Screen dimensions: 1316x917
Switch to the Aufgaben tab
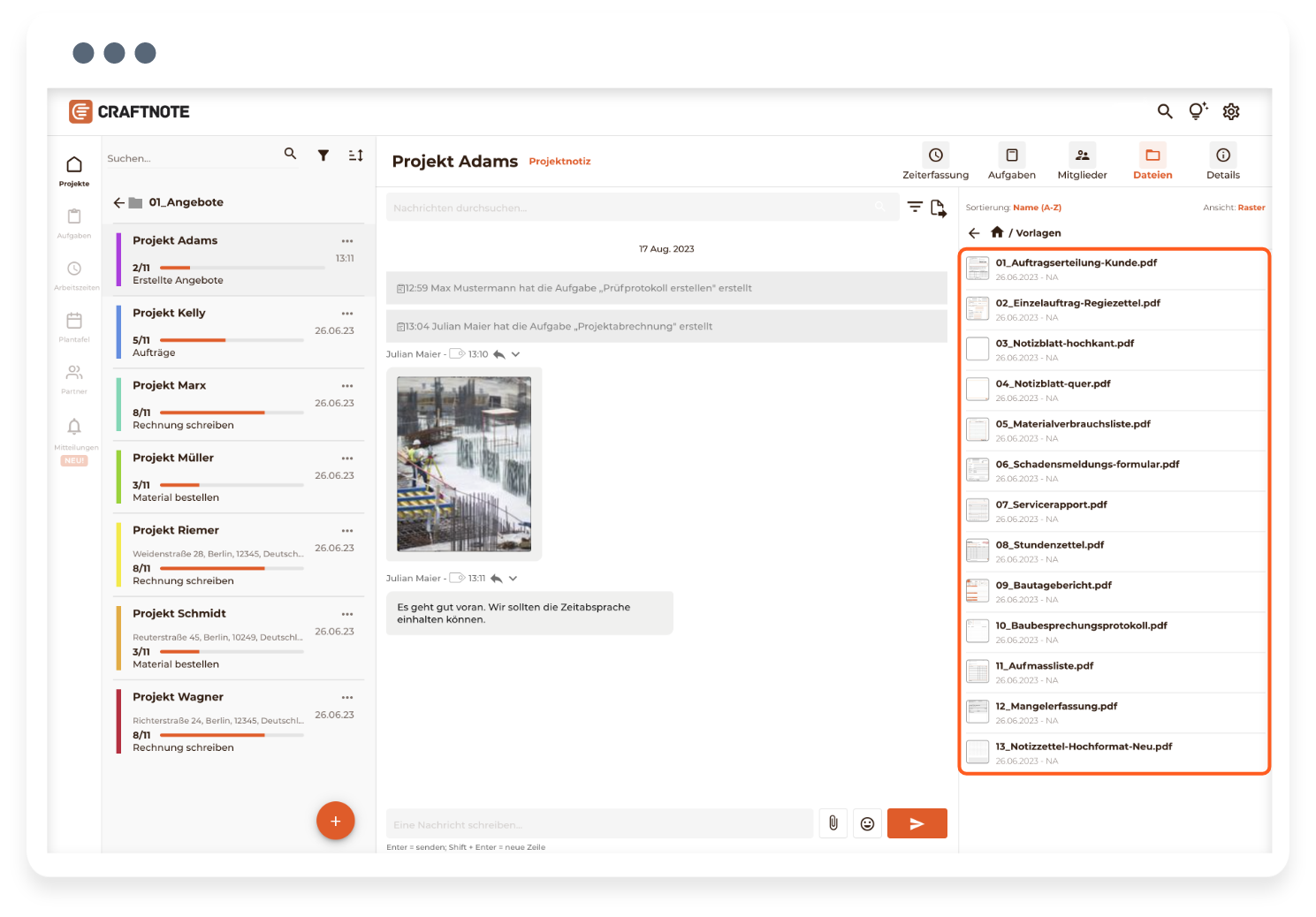(1011, 163)
